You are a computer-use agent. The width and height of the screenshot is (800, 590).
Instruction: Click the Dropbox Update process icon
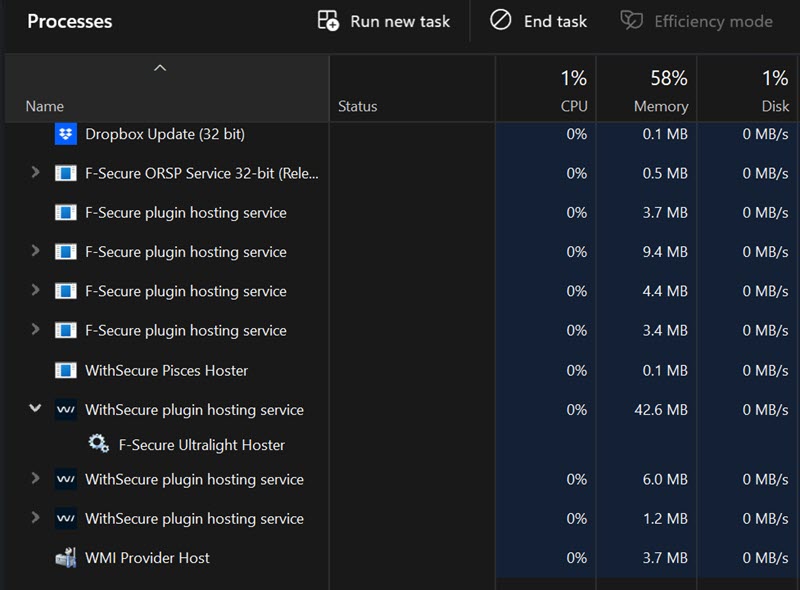66,134
